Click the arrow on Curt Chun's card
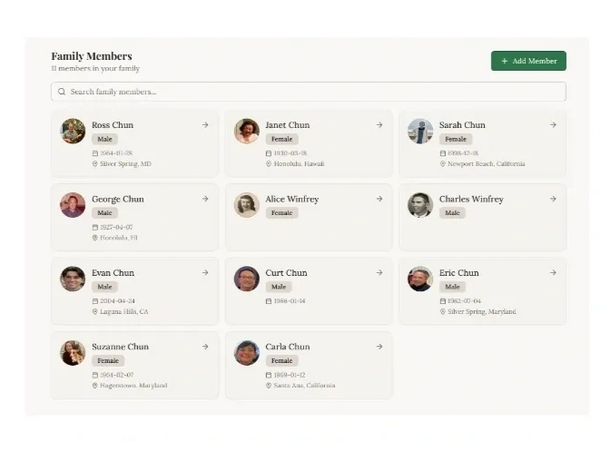Image resolution: width=601 pixels, height=451 pixels. click(379, 272)
